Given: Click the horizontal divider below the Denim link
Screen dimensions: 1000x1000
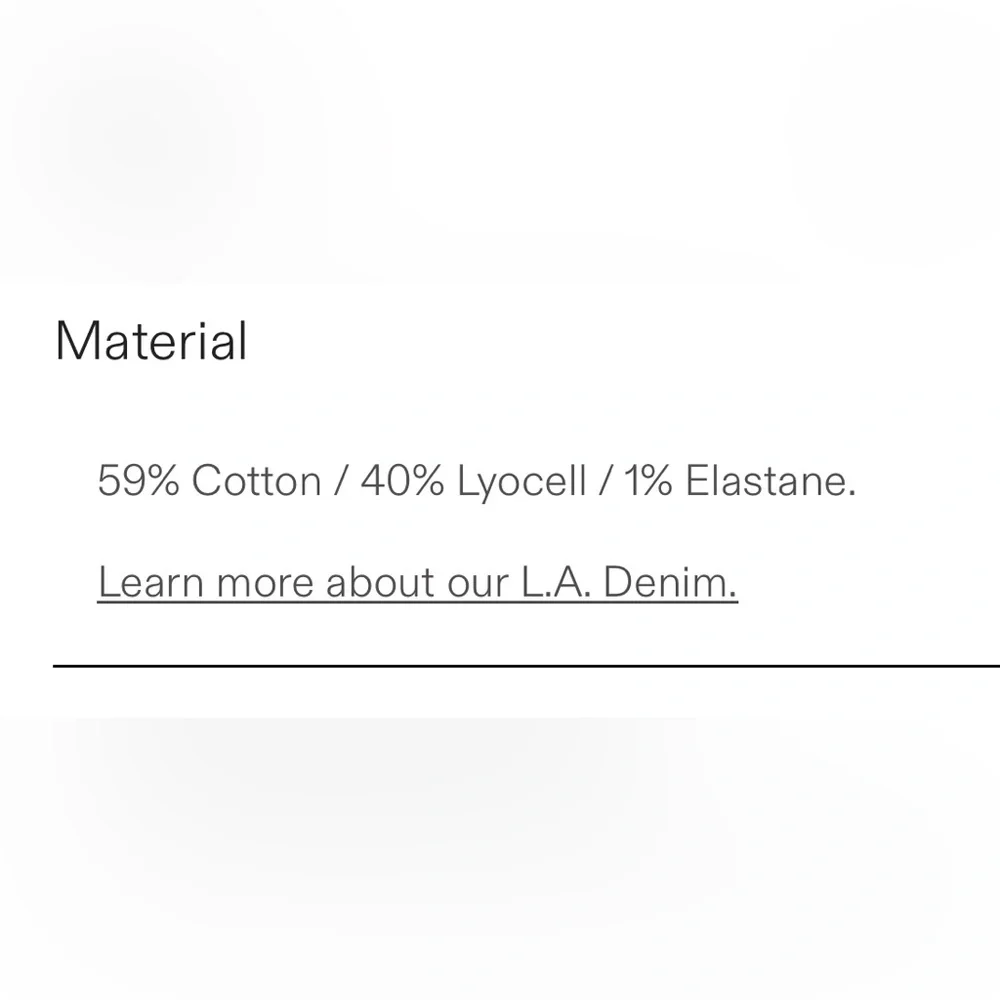Looking at the screenshot, I should pos(526,665).
